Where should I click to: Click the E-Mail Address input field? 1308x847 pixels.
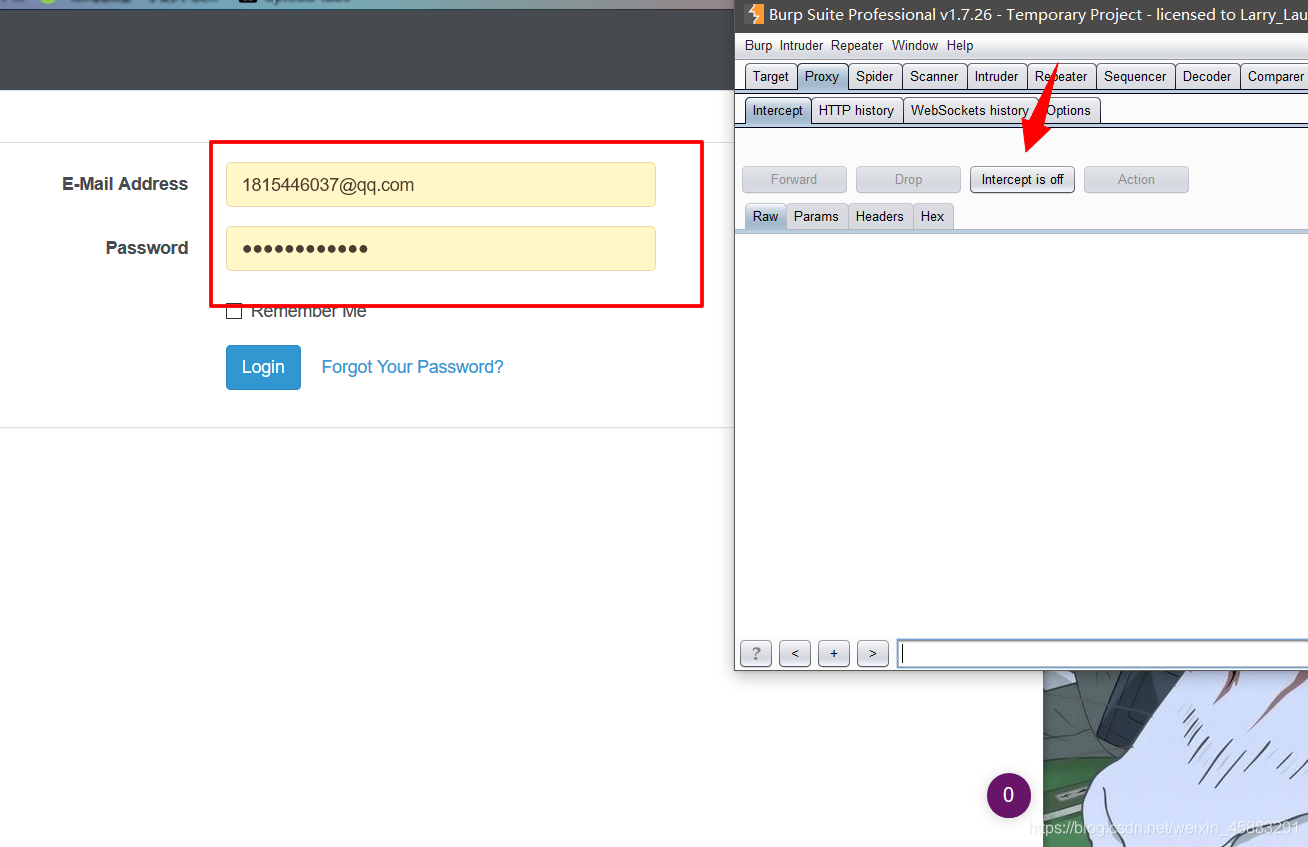pyautogui.click(x=441, y=185)
